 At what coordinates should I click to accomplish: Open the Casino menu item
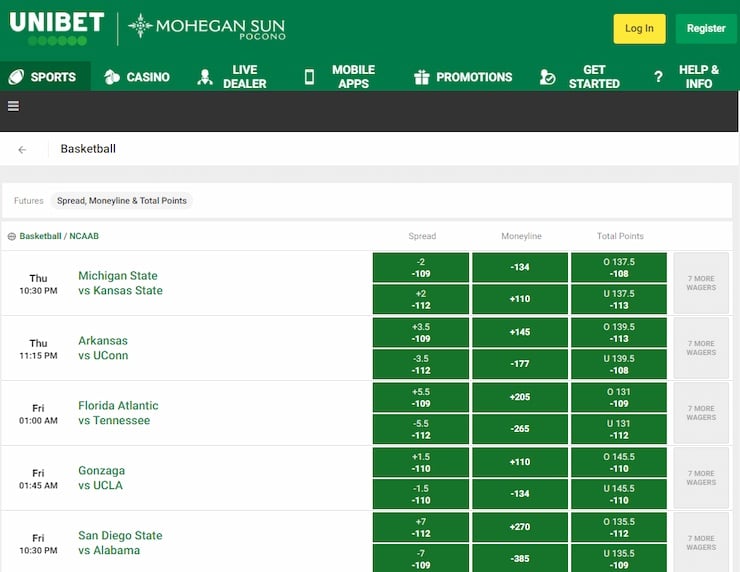coord(137,76)
